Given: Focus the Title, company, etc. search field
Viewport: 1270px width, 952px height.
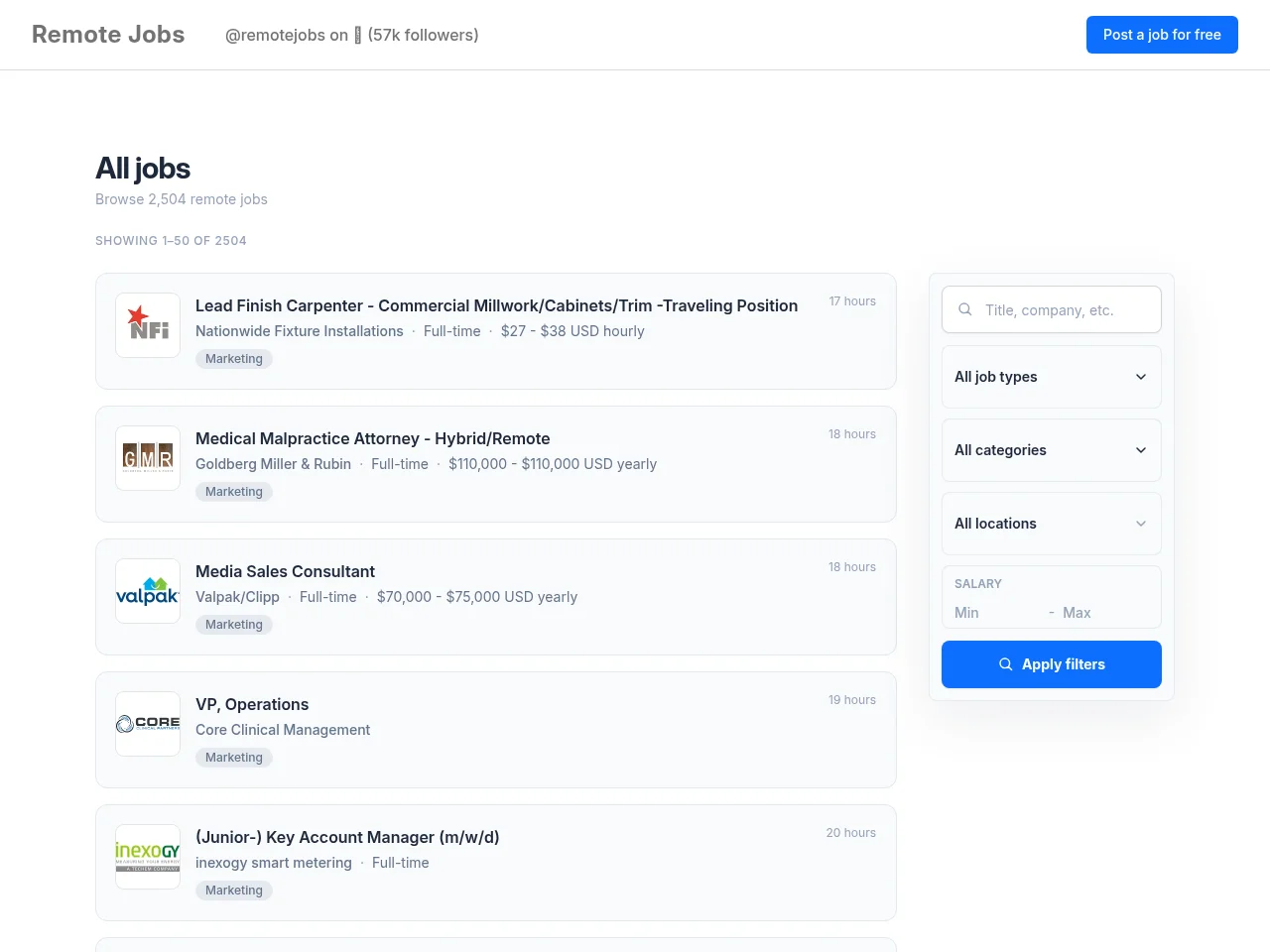Looking at the screenshot, I should point(1052,309).
